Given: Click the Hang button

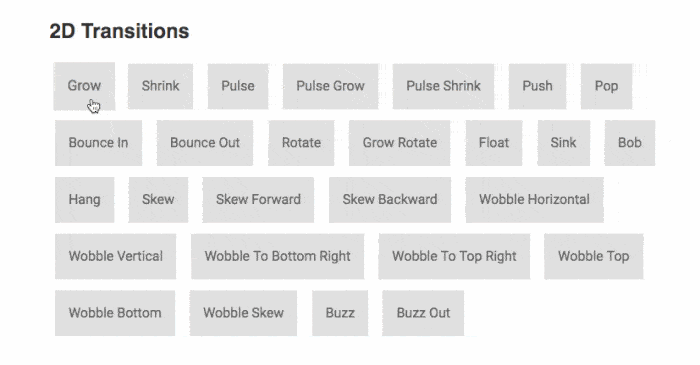Looking at the screenshot, I should click(x=84, y=199).
